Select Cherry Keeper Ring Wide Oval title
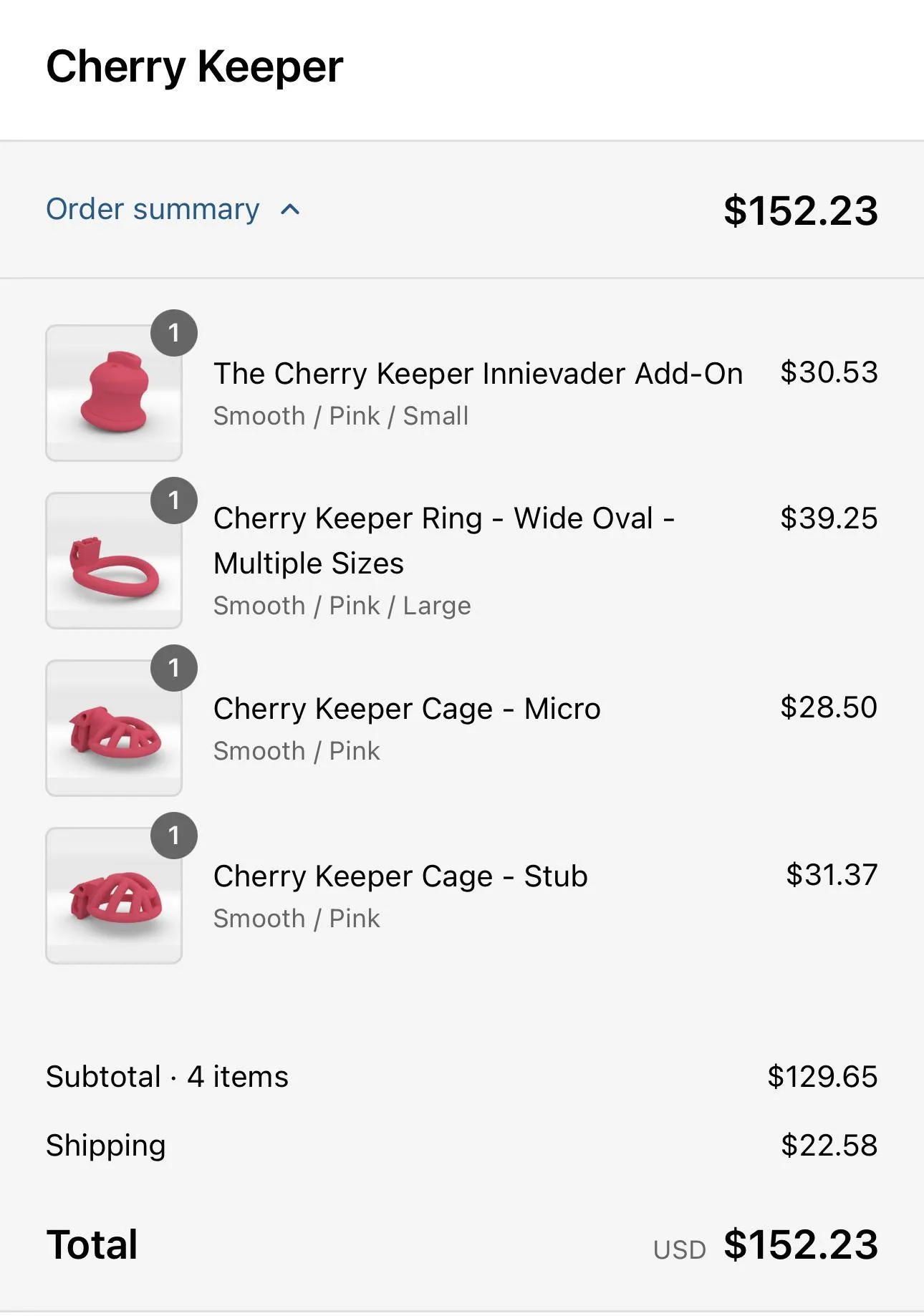The width and height of the screenshot is (924, 1316). 444,541
